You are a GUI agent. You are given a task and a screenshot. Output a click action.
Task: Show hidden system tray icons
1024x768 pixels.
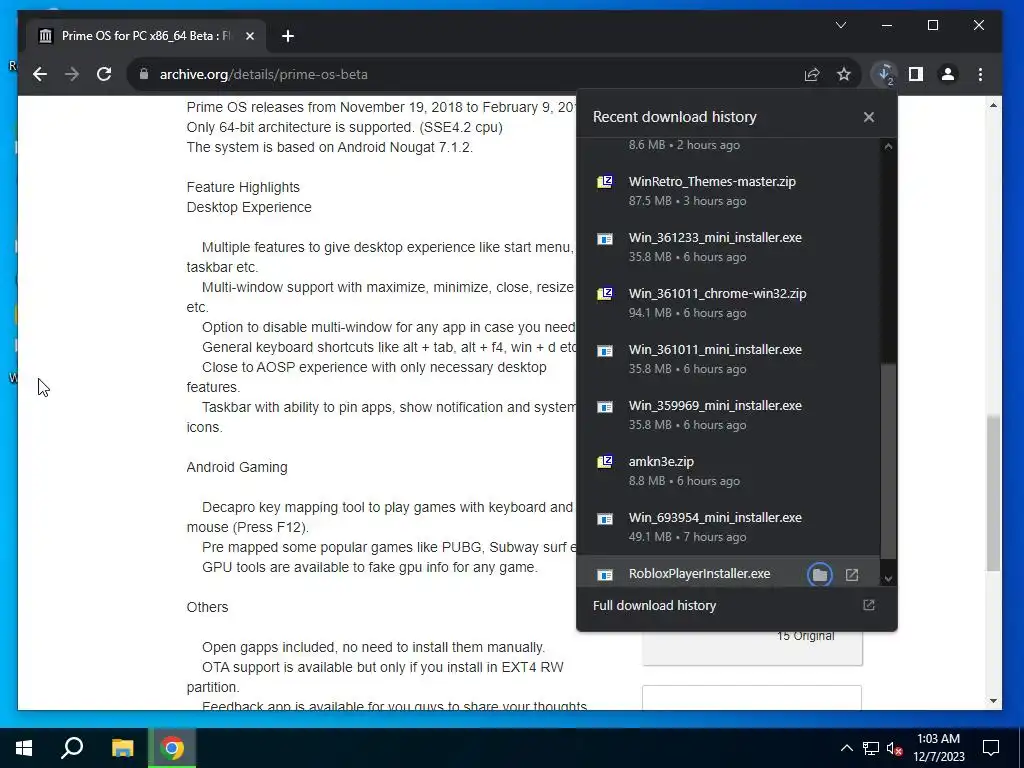coord(846,748)
